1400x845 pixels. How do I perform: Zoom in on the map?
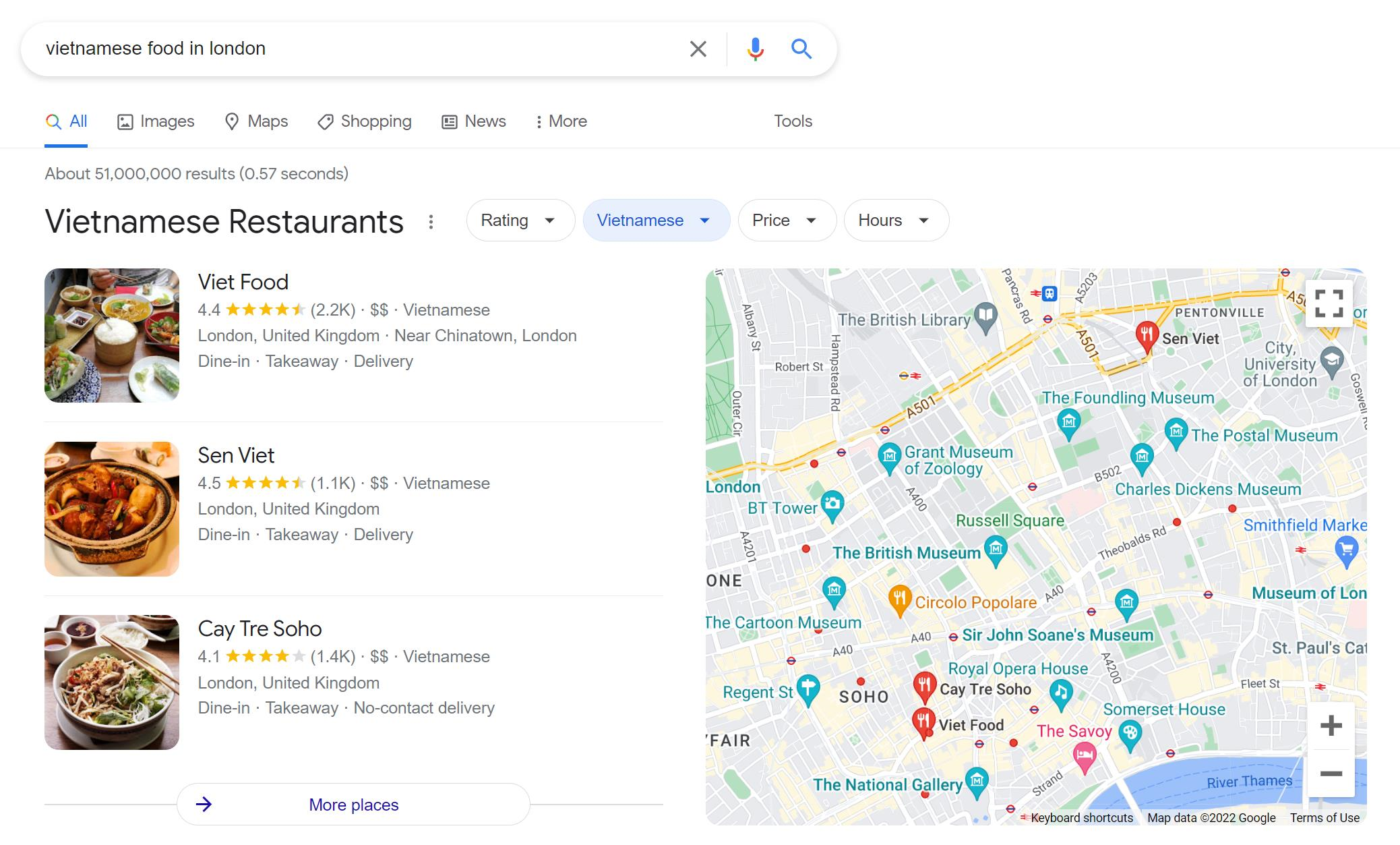1331,726
